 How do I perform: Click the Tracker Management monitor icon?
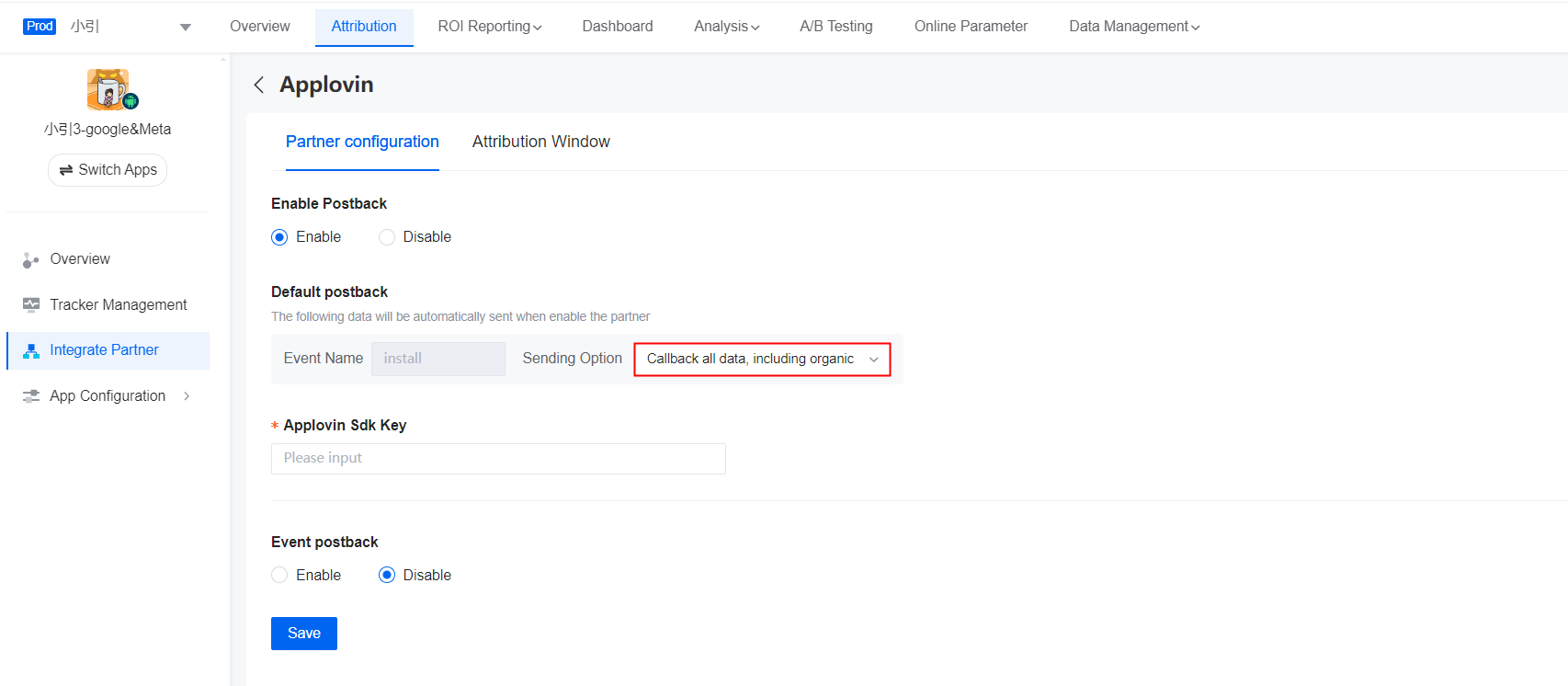pyautogui.click(x=30, y=305)
